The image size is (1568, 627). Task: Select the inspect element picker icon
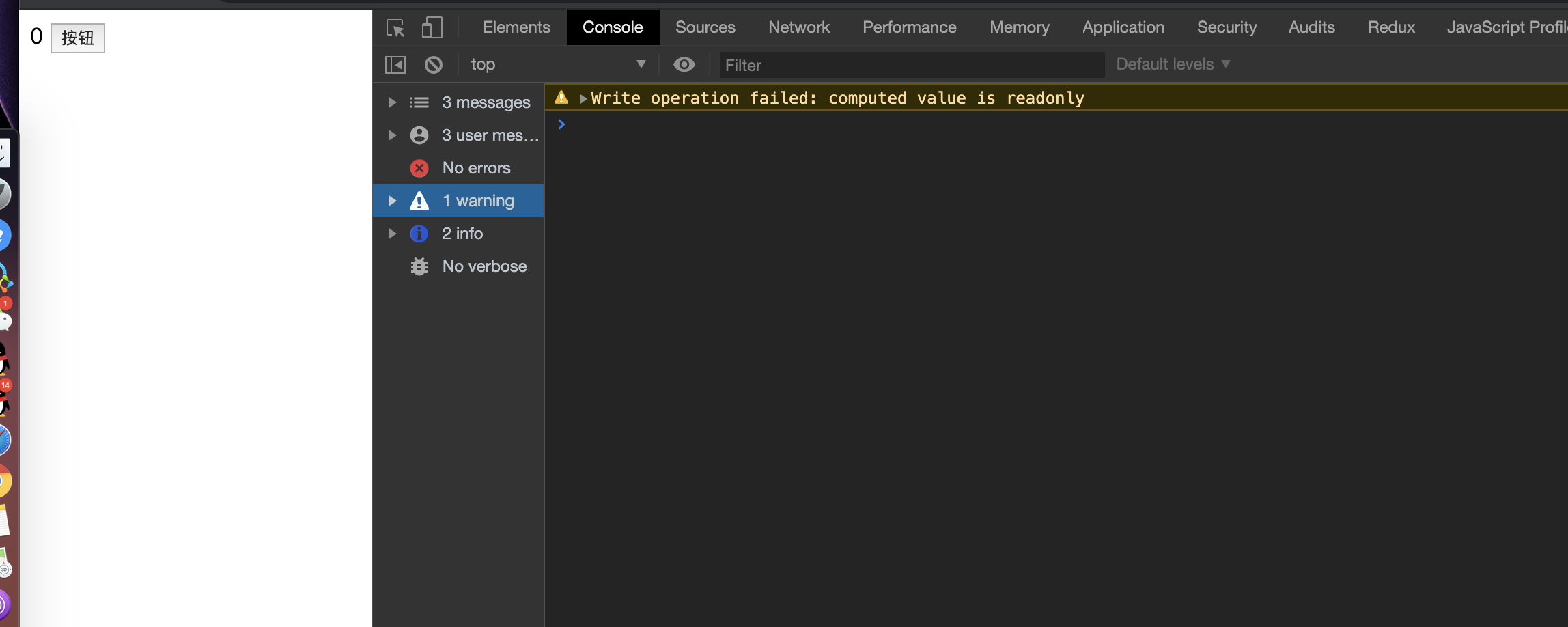pyautogui.click(x=395, y=28)
